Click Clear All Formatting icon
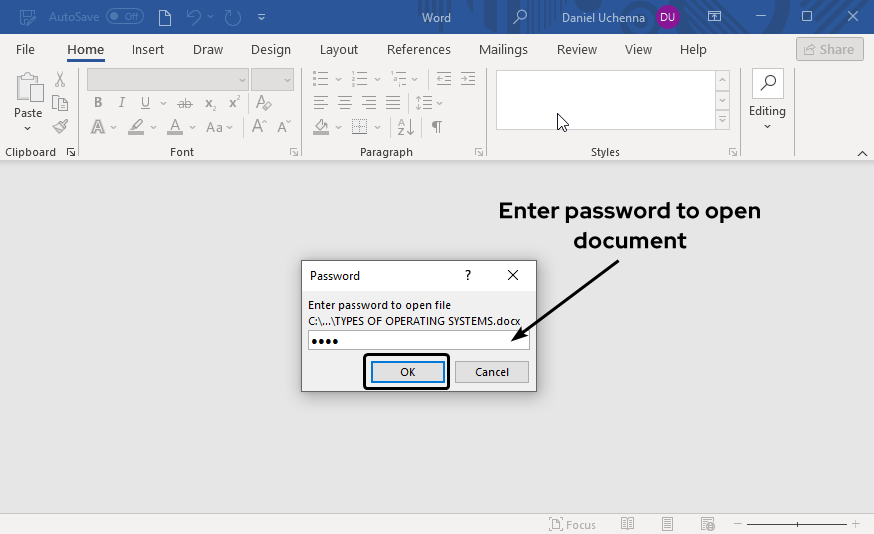The width and height of the screenshot is (874, 534). click(263, 103)
